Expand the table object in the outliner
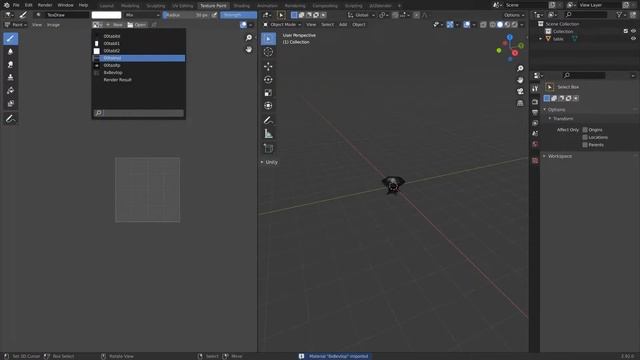The height and width of the screenshot is (360, 640). click(541, 39)
